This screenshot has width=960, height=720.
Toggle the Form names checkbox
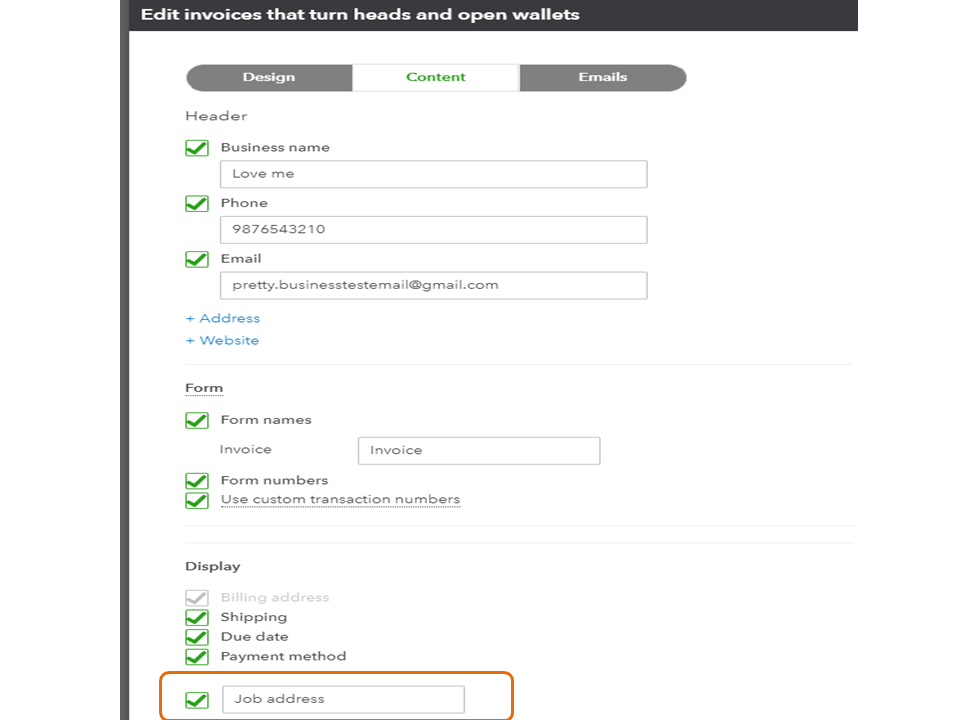tap(197, 421)
